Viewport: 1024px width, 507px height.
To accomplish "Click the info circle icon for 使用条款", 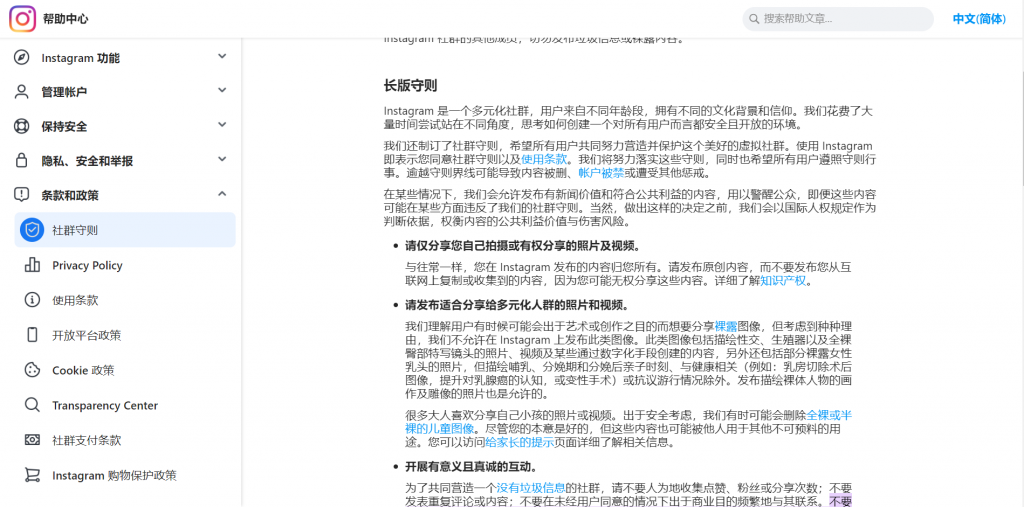I will tap(32, 300).
